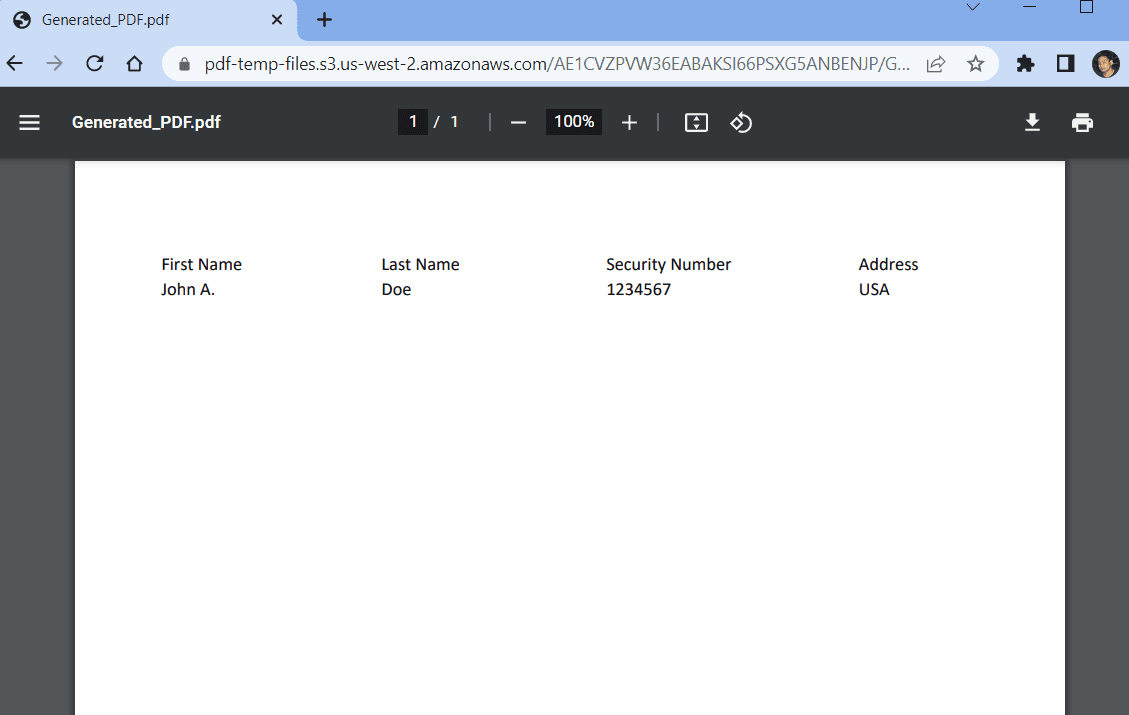Open the browser extensions menu
This screenshot has height=715, width=1129.
pyautogui.click(x=1025, y=64)
